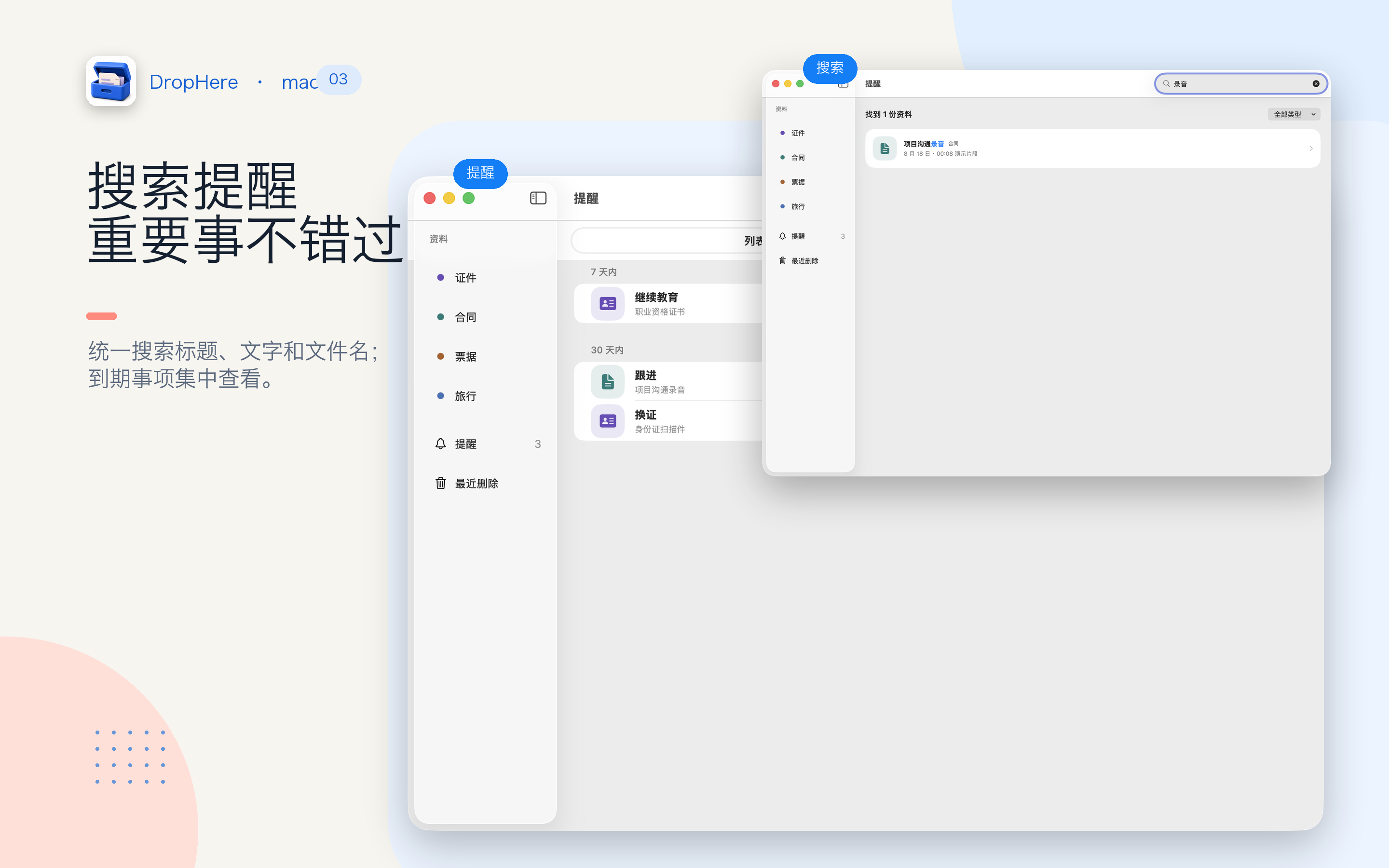
Task: Click the teal dot beside 合同 in large window
Action: point(440,317)
